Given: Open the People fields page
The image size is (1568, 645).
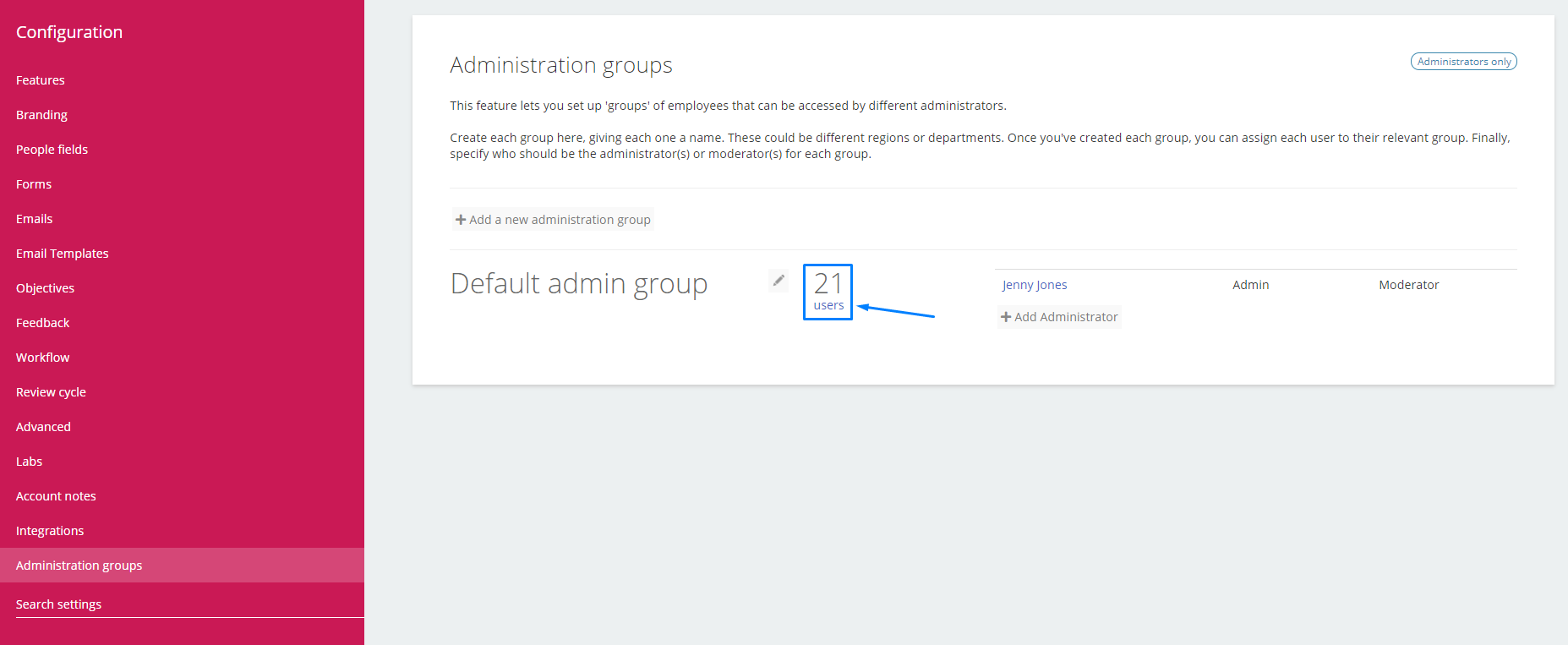Looking at the screenshot, I should click(52, 150).
